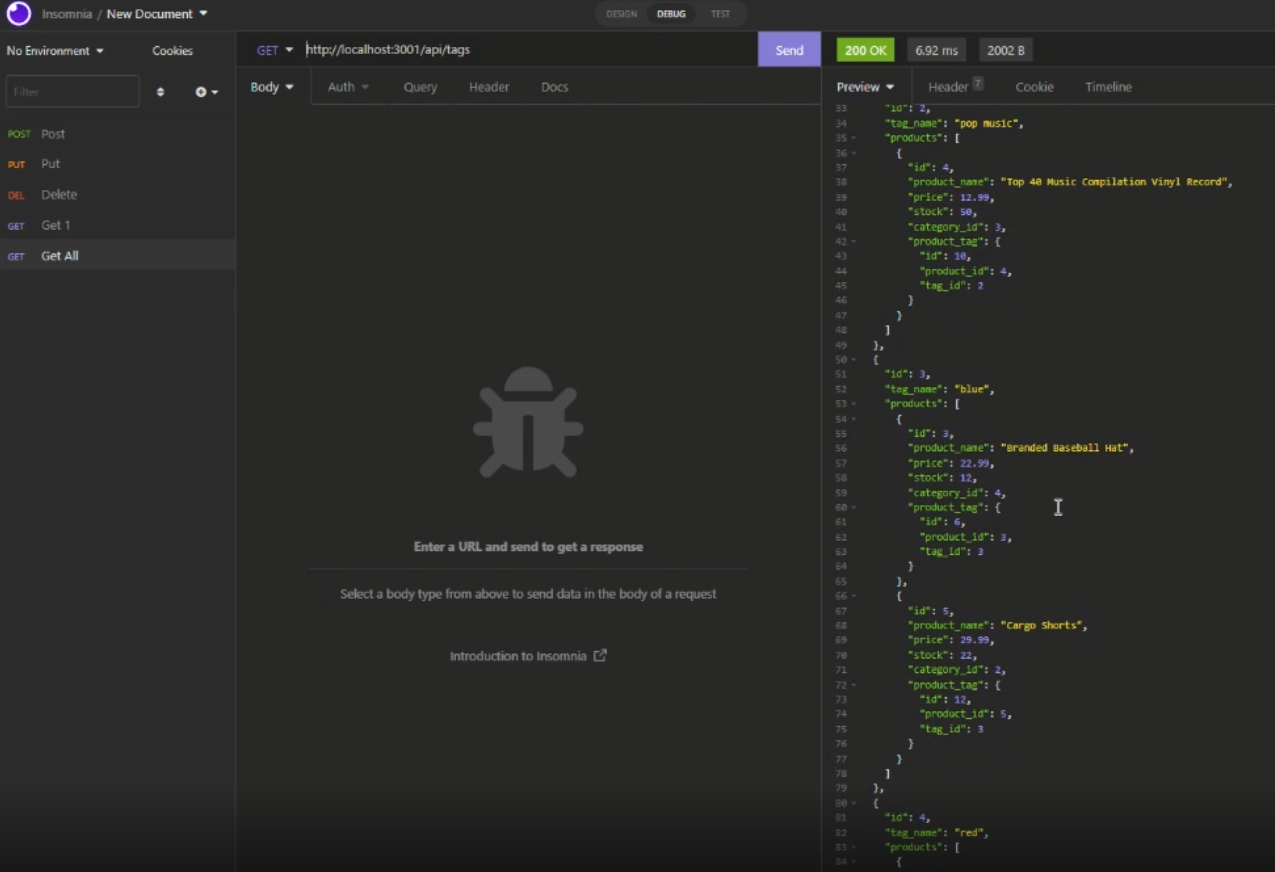Open the GET method dropdown
The width and height of the screenshot is (1275, 872).
point(274,50)
